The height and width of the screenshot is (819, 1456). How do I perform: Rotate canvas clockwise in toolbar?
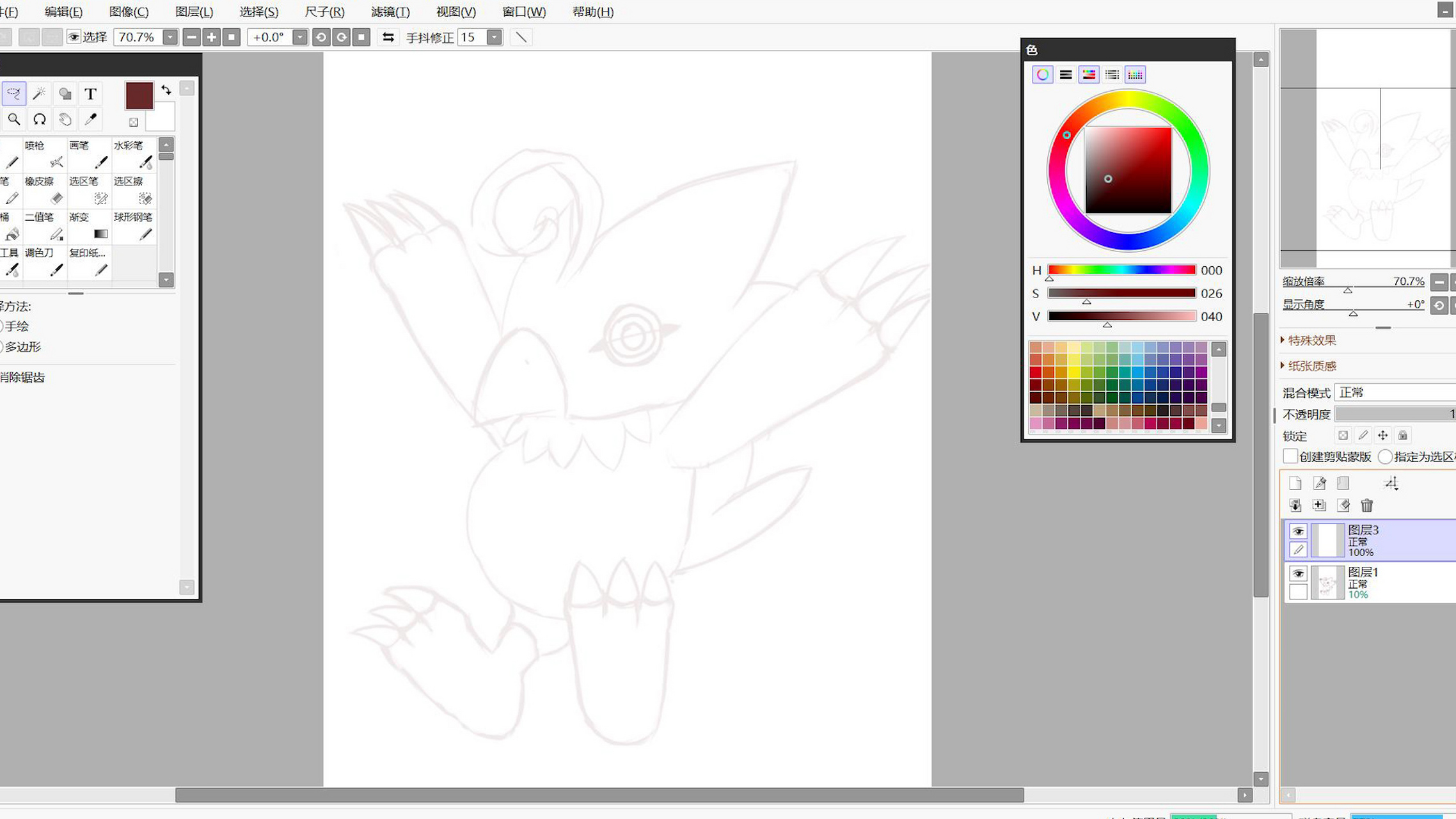tap(342, 37)
